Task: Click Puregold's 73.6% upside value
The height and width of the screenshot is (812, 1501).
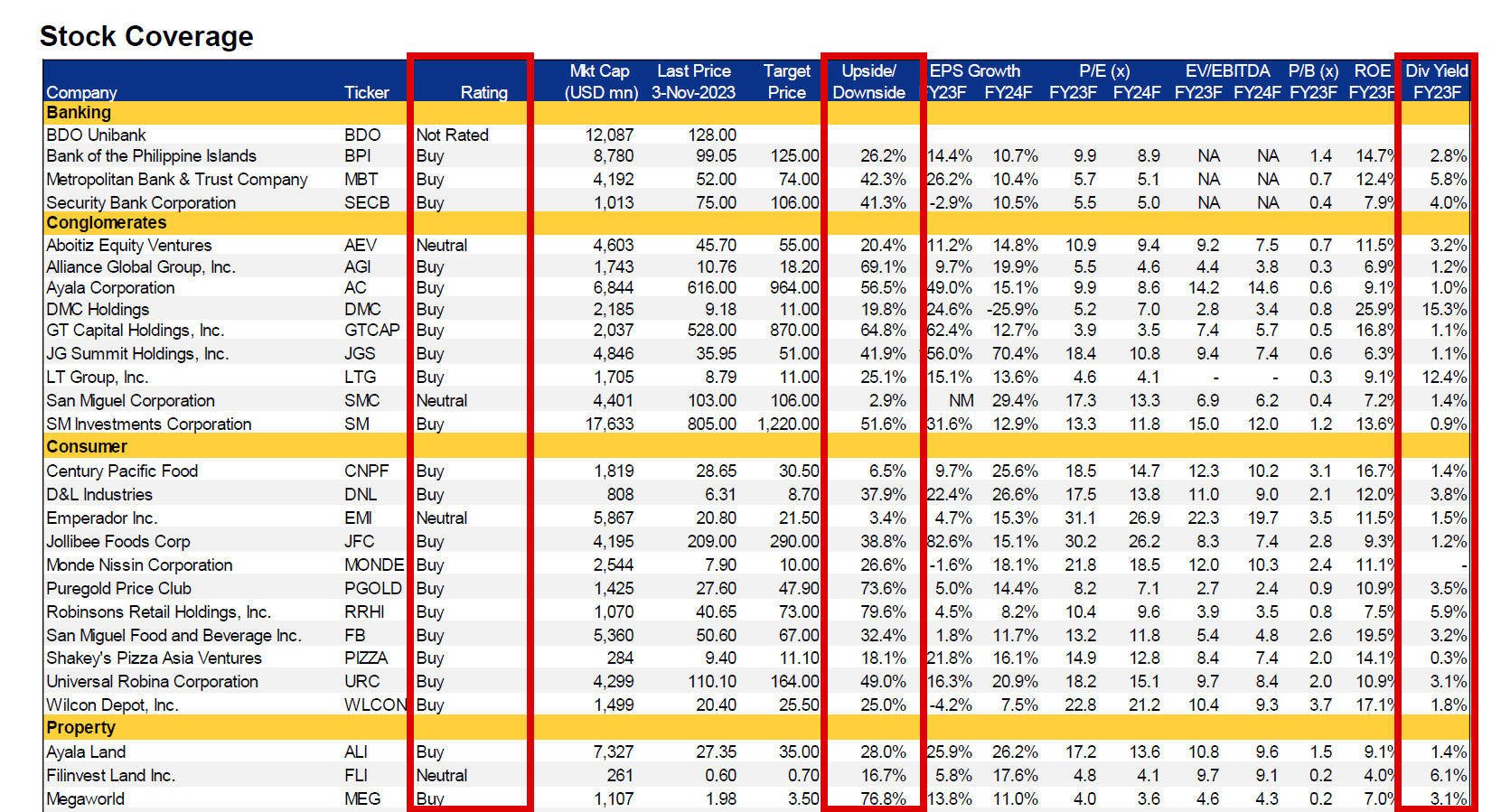Action: tap(883, 589)
